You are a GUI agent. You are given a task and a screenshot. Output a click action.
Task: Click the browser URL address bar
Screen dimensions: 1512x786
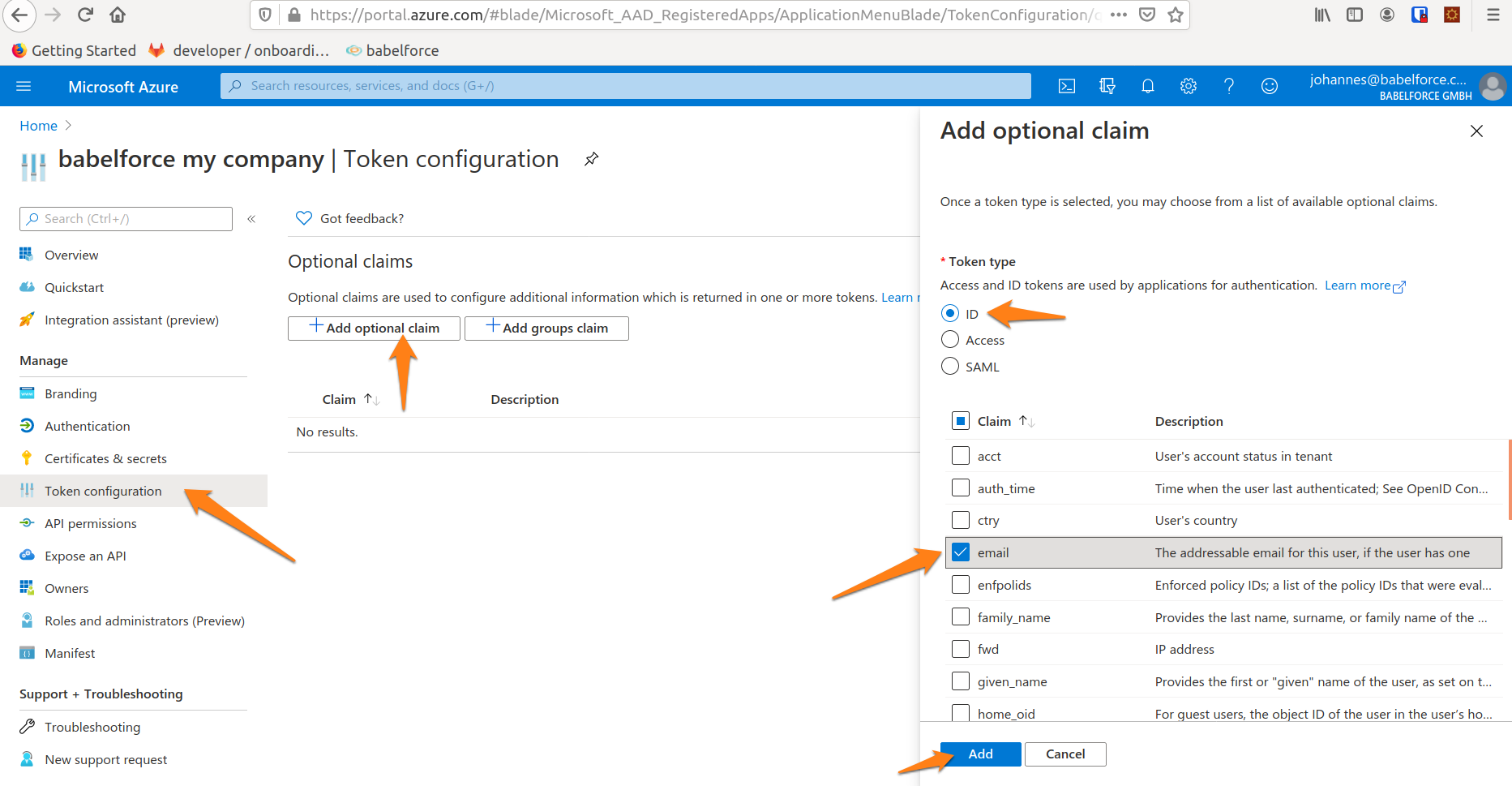tap(704, 15)
